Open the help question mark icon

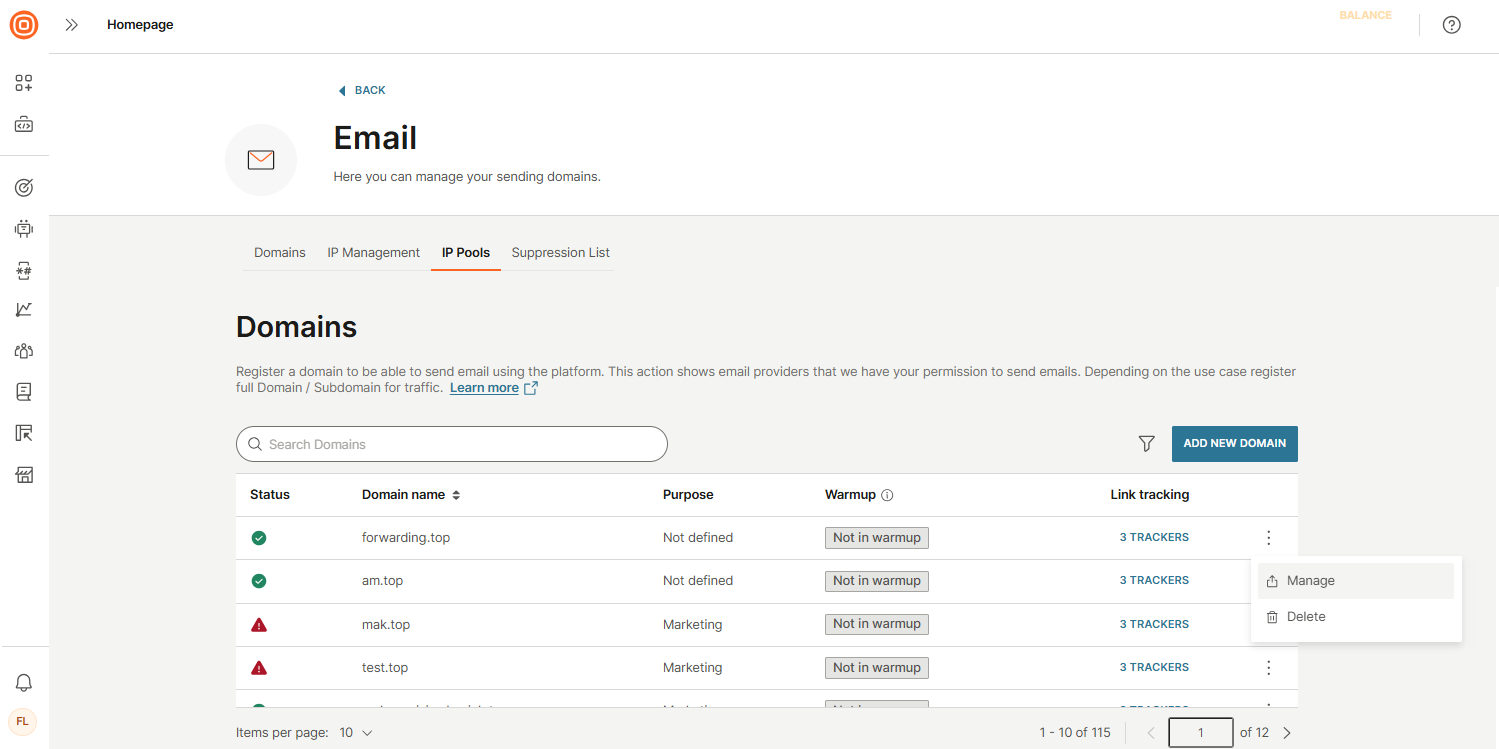click(x=1451, y=24)
